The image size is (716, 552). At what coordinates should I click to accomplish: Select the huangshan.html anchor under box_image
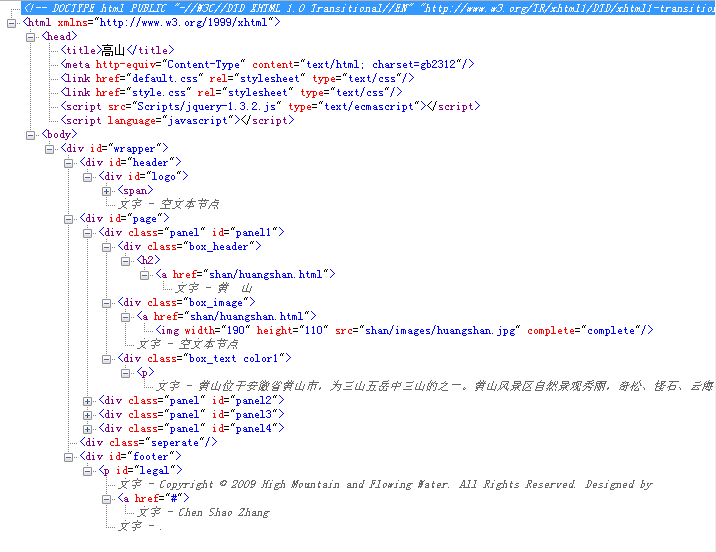point(226,316)
